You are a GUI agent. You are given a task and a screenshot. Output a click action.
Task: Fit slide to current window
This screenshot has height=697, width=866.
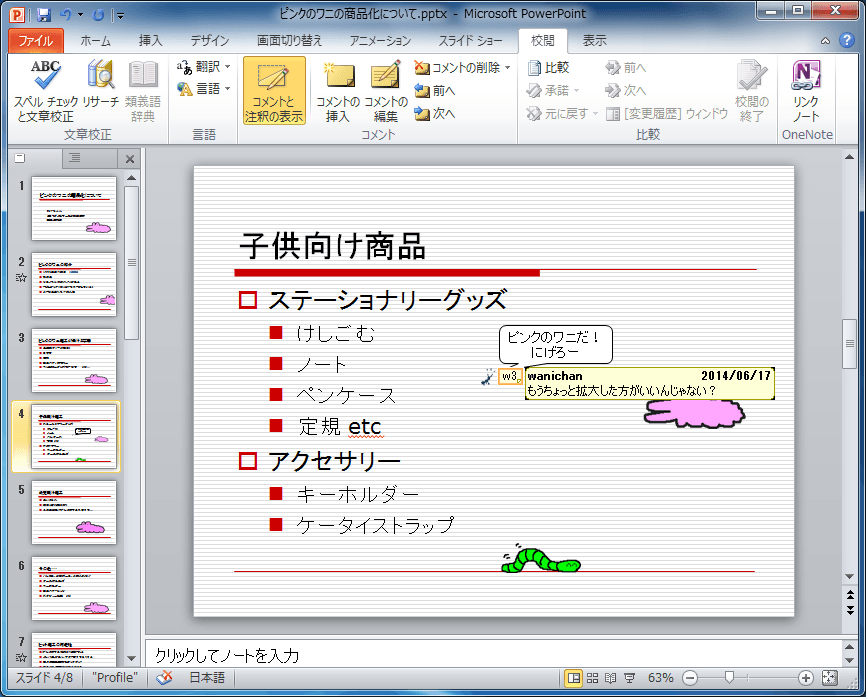[830, 678]
